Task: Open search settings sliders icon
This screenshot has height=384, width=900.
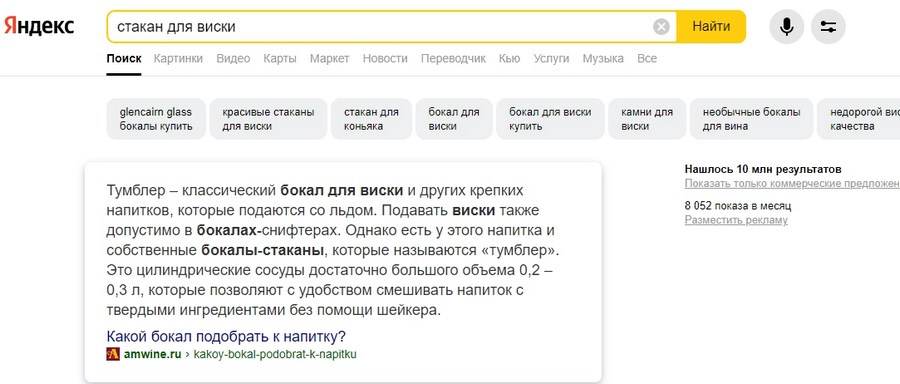Action: point(828,26)
